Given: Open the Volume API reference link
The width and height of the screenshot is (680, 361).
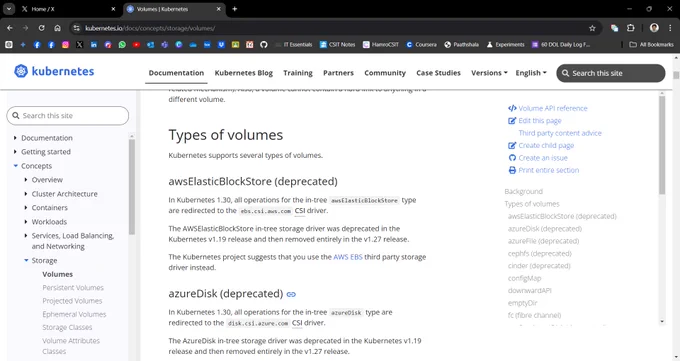Looking at the screenshot, I should [x=552, y=108].
